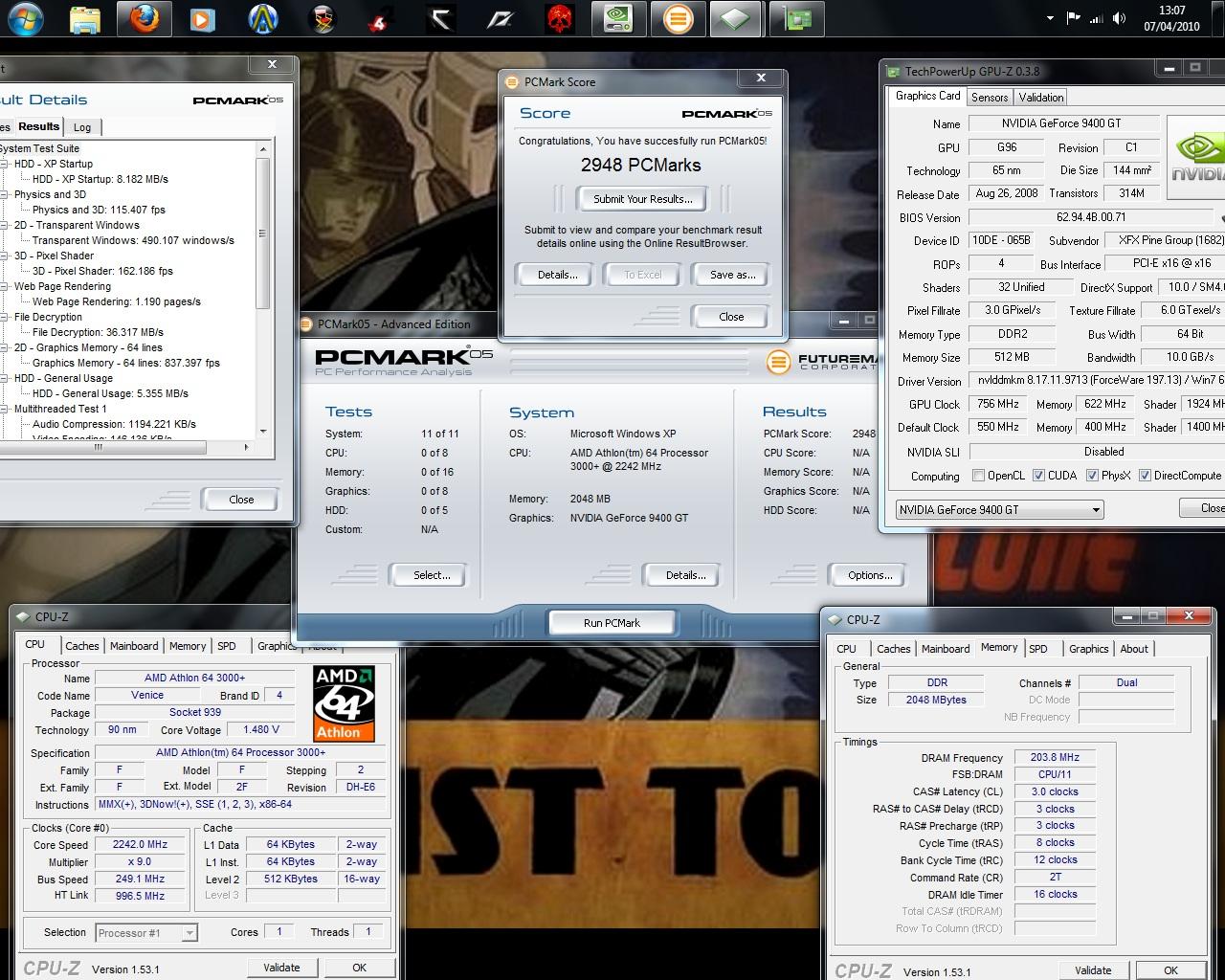Launch Windows Media Player from the taskbar
Screen dimensions: 1225x980
[202, 18]
